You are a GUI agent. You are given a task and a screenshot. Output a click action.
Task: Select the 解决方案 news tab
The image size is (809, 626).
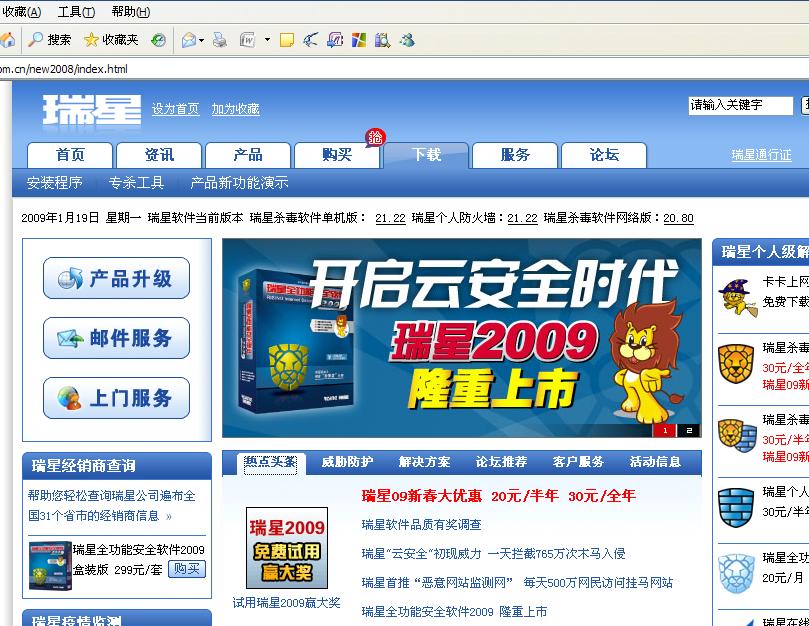424,462
